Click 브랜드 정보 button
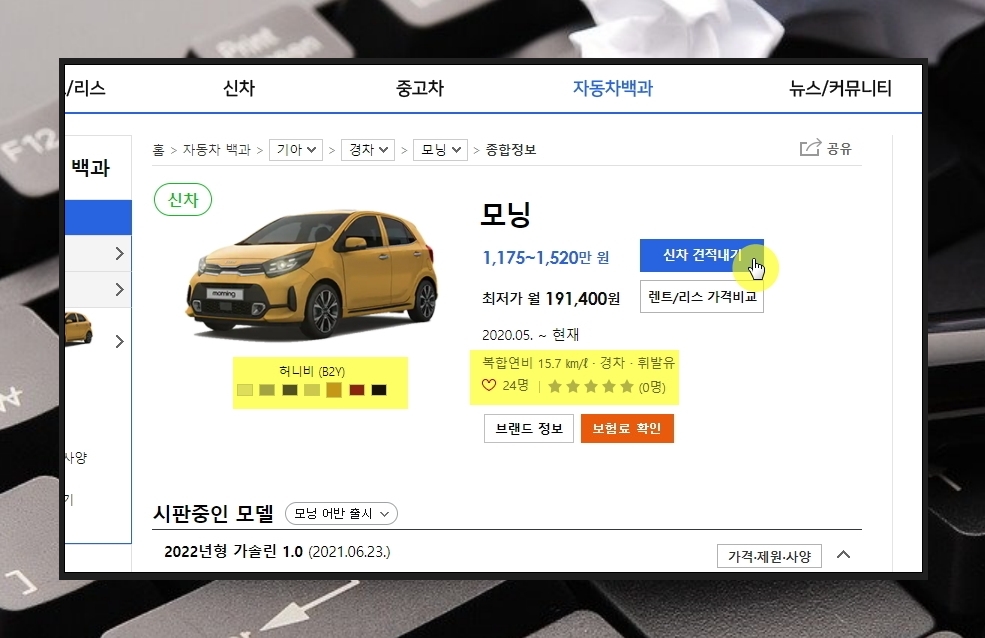This screenshot has width=985, height=638. [529, 428]
